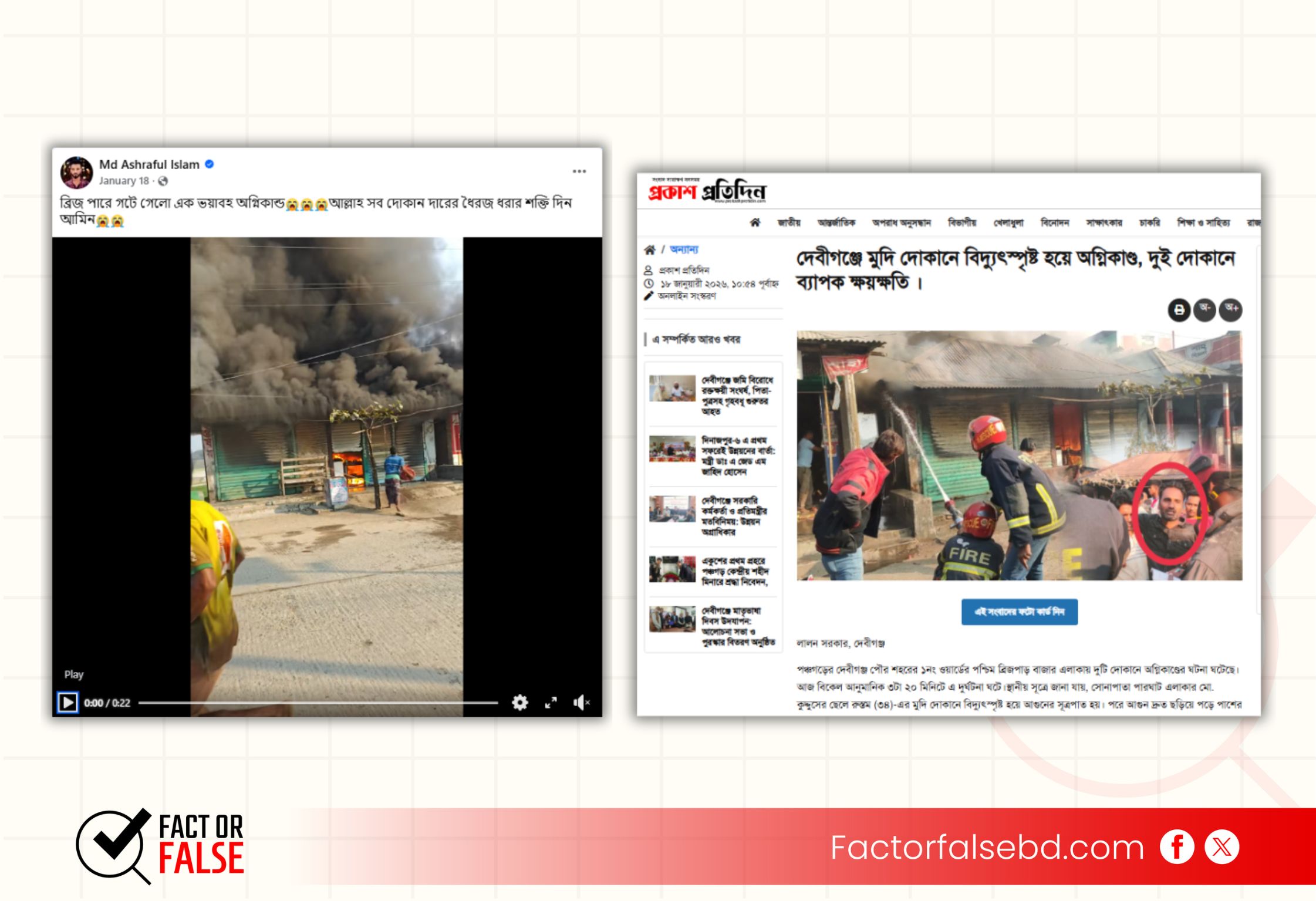Enter fullscreen on the video player
This screenshot has height=901, width=1316.
(x=551, y=702)
